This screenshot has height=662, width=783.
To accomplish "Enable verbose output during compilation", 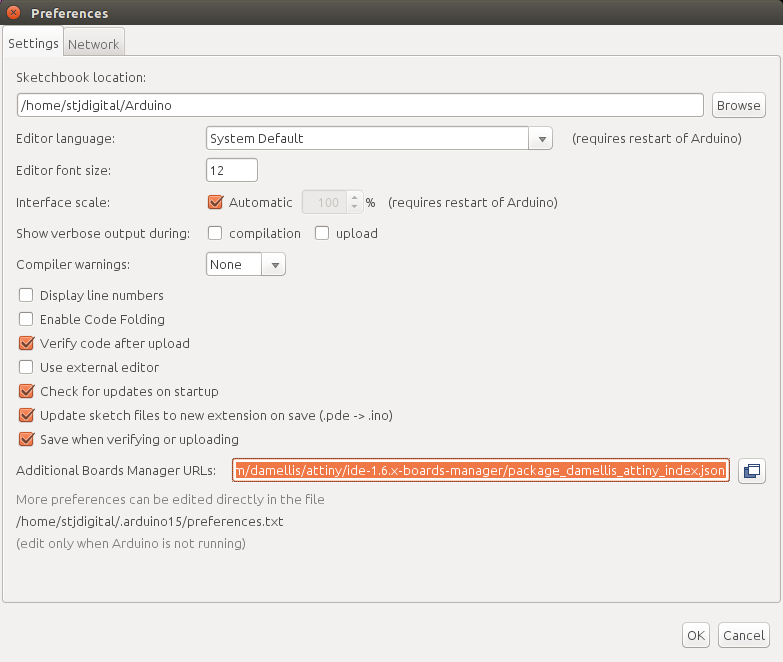I will 215,233.
